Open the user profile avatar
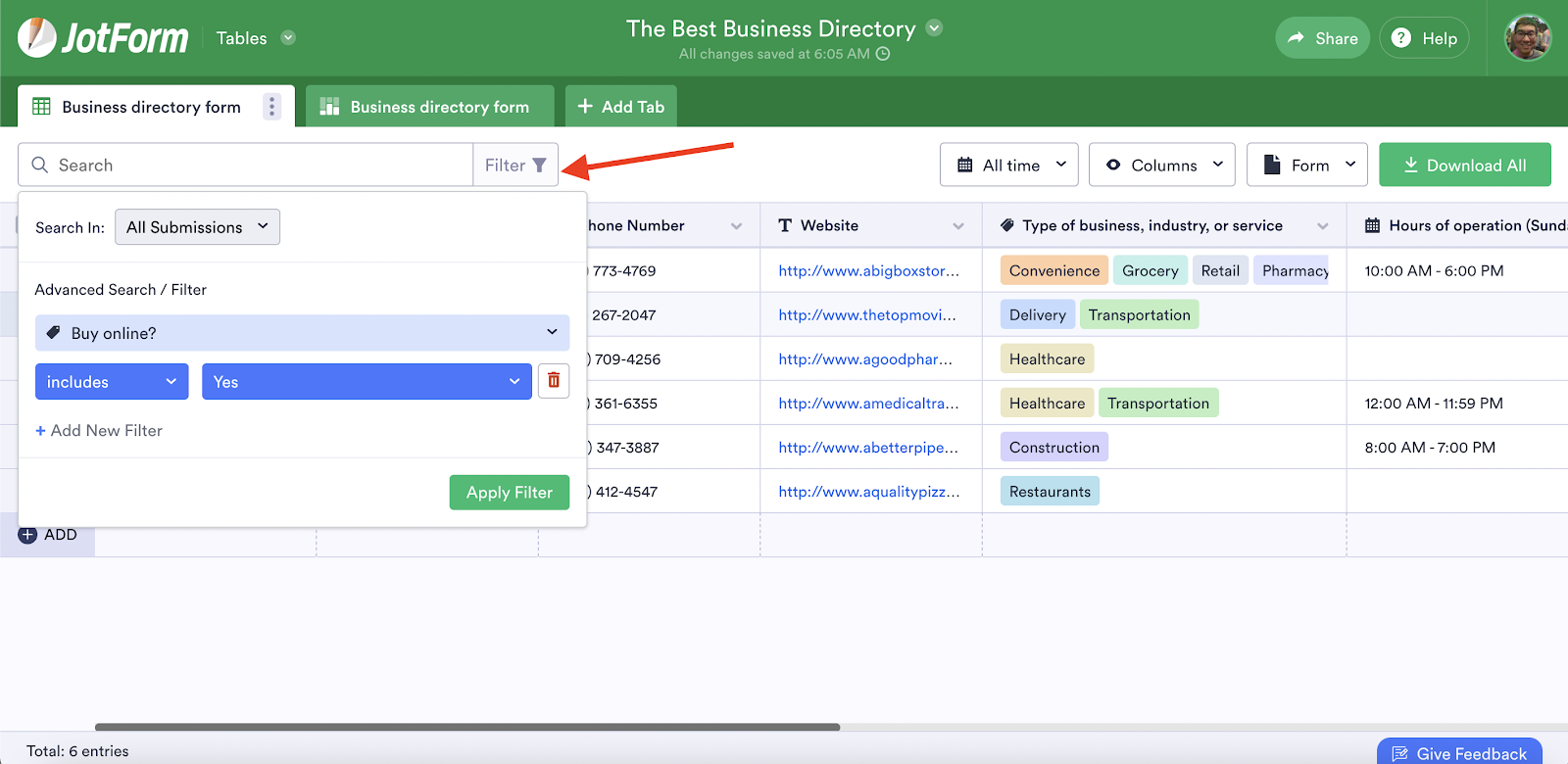Viewport: 1568px width, 764px height. click(1528, 38)
